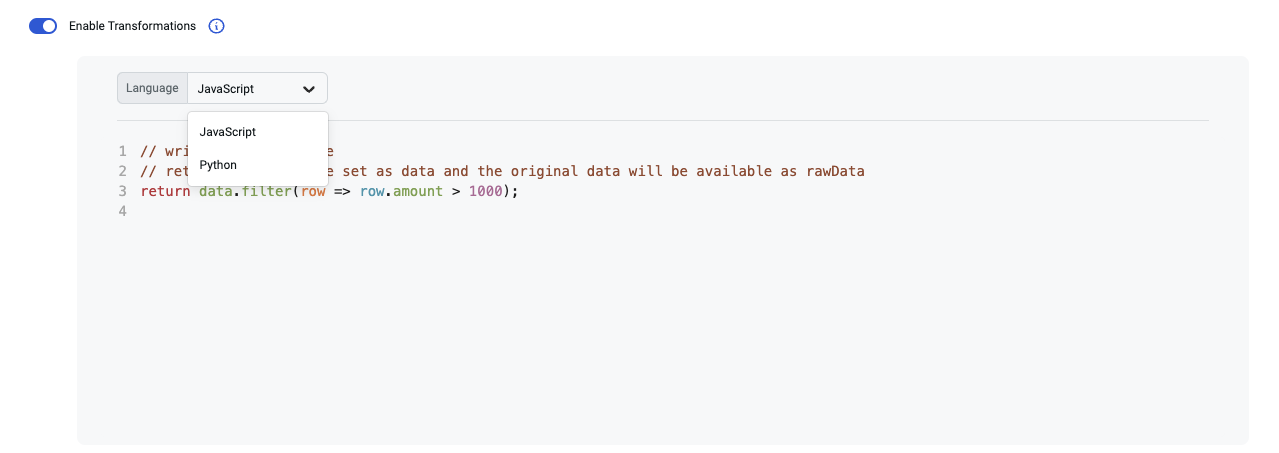1279x453 pixels.
Task: Click the info icon beside Enable Transformations
Action: (x=217, y=26)
